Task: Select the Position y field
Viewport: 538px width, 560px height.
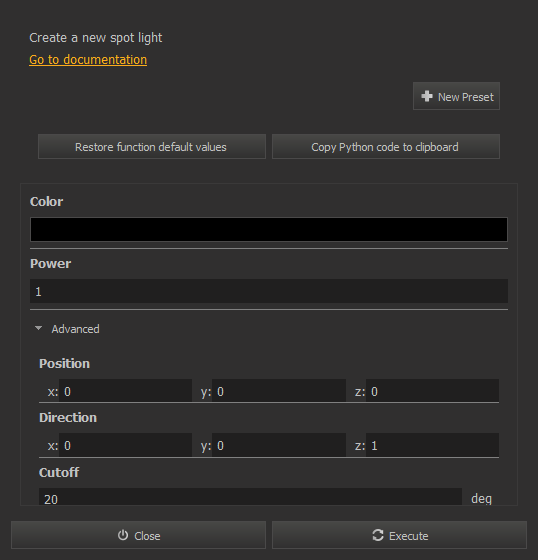Action: coord(279,391)
